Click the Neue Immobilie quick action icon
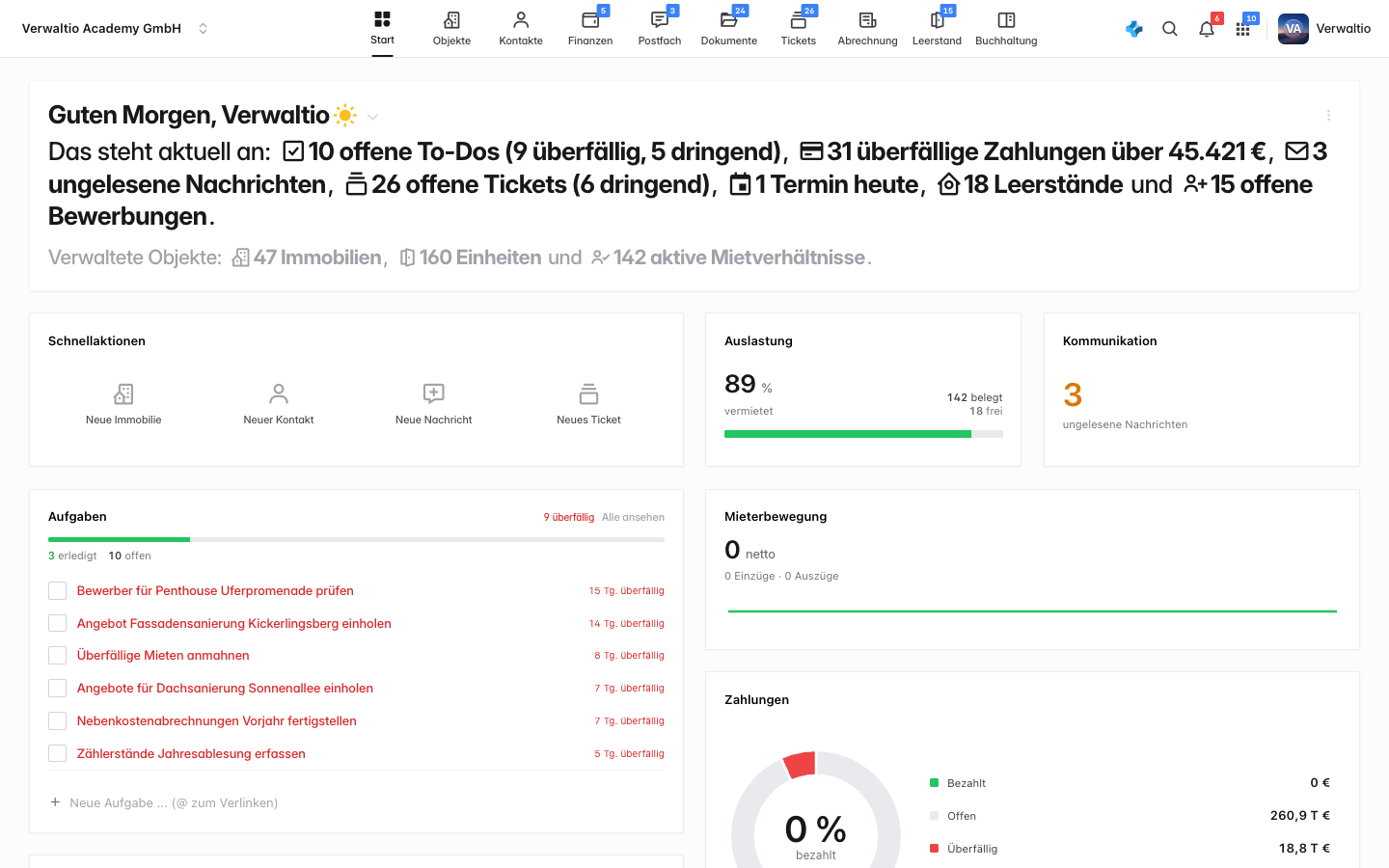This screenshot has width=1389, height=868. (123, 393)
